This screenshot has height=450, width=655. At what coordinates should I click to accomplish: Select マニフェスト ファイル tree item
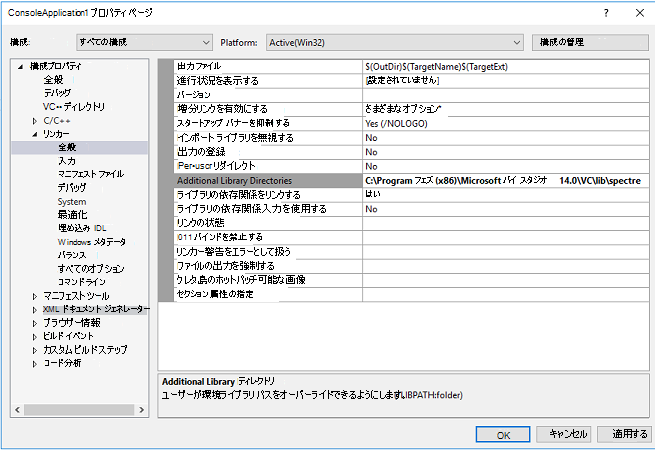click(x=91, y=174)
